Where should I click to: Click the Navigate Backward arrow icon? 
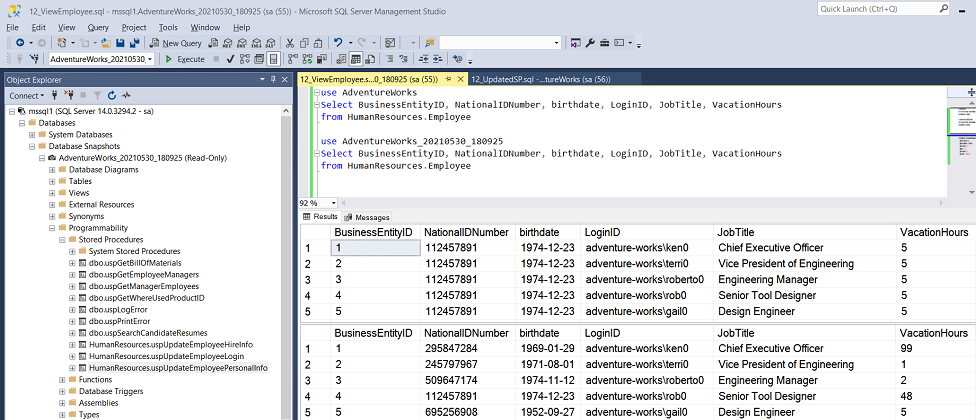20,43
